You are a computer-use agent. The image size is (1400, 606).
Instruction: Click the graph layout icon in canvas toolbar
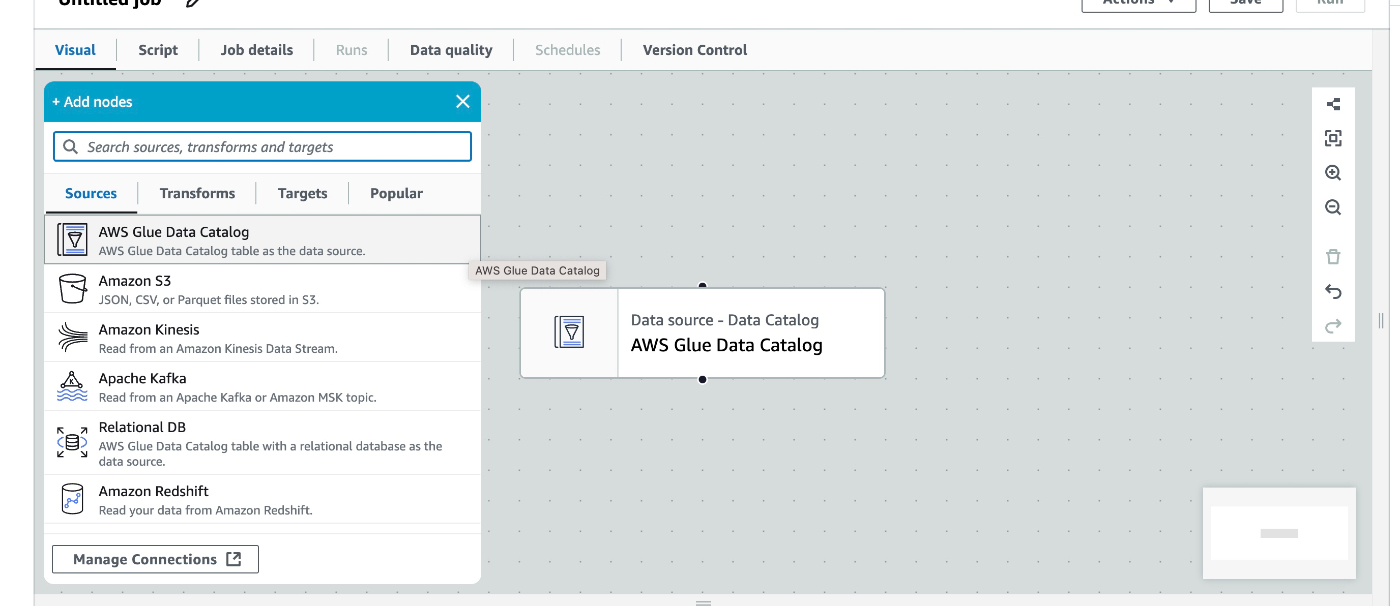[x=1333, y=104]
